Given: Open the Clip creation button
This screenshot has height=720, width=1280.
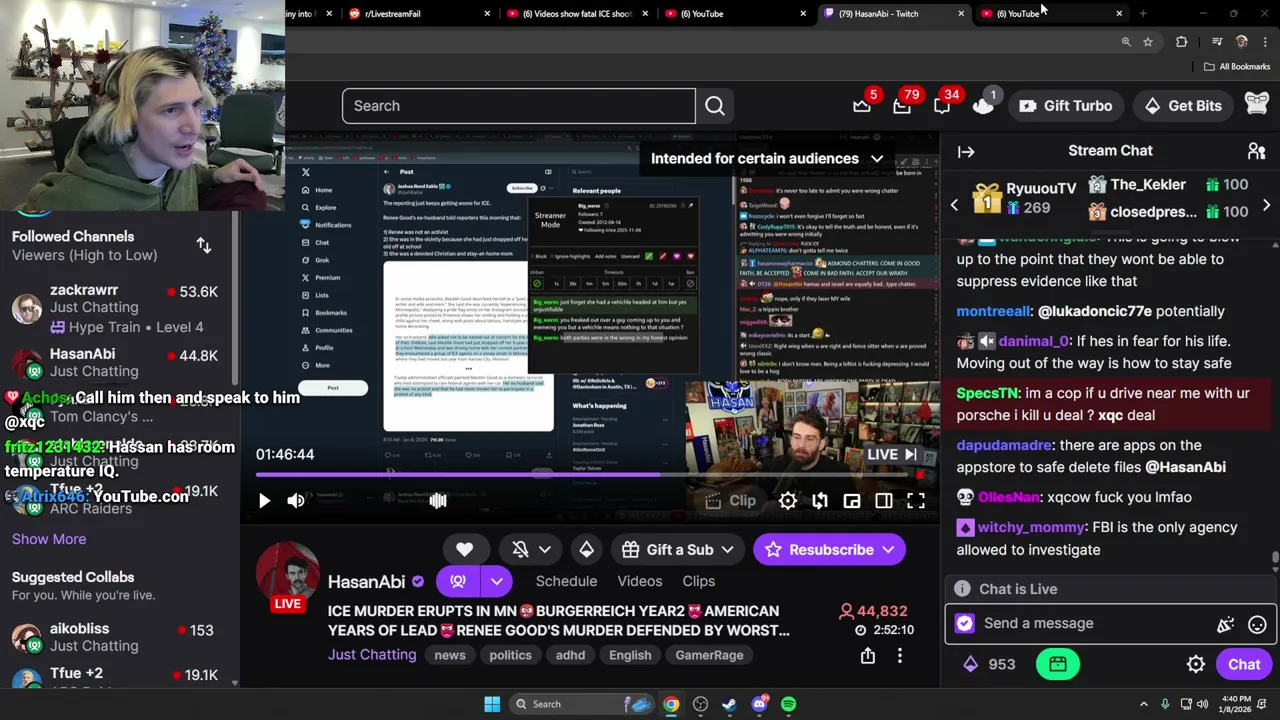Looking at the screenshot, I should pyautogui.click(x=730, y=501).
